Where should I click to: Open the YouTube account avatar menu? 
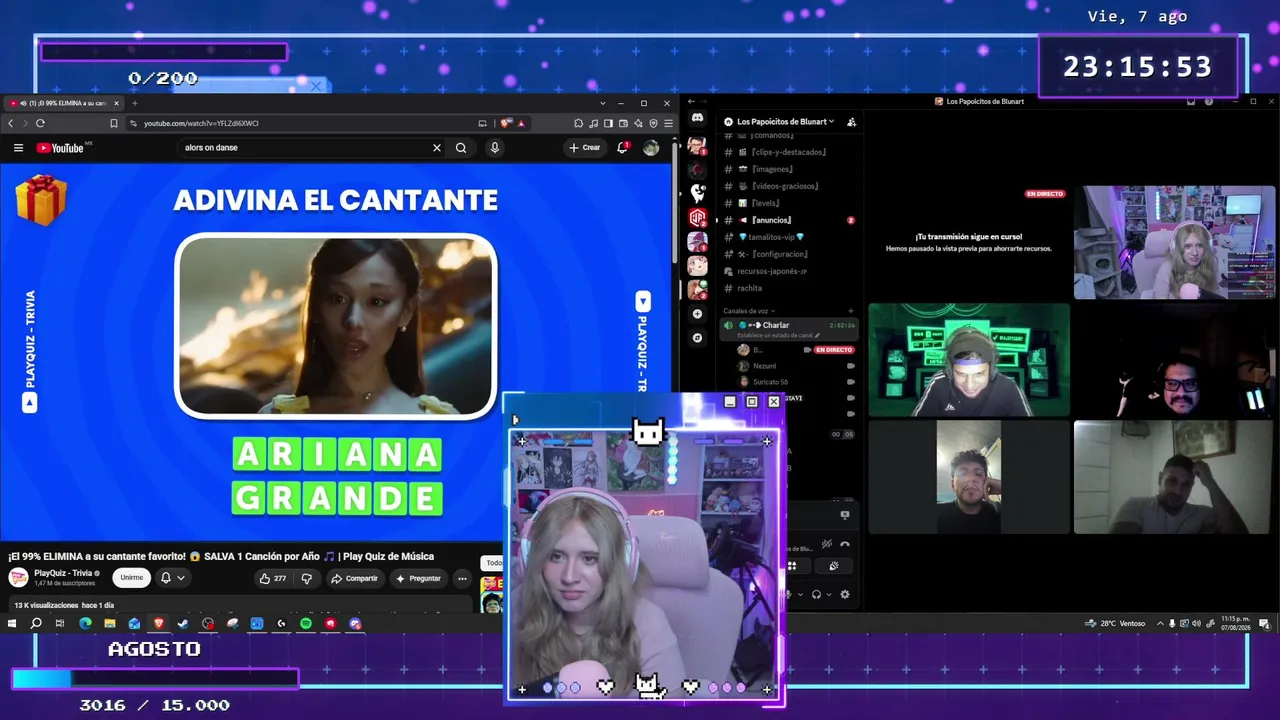point(651,148)
